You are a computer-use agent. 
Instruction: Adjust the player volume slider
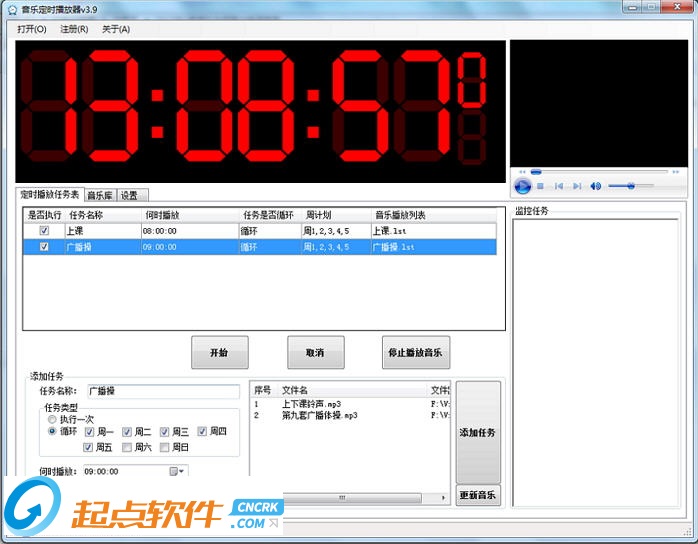[x=631, y=186]
